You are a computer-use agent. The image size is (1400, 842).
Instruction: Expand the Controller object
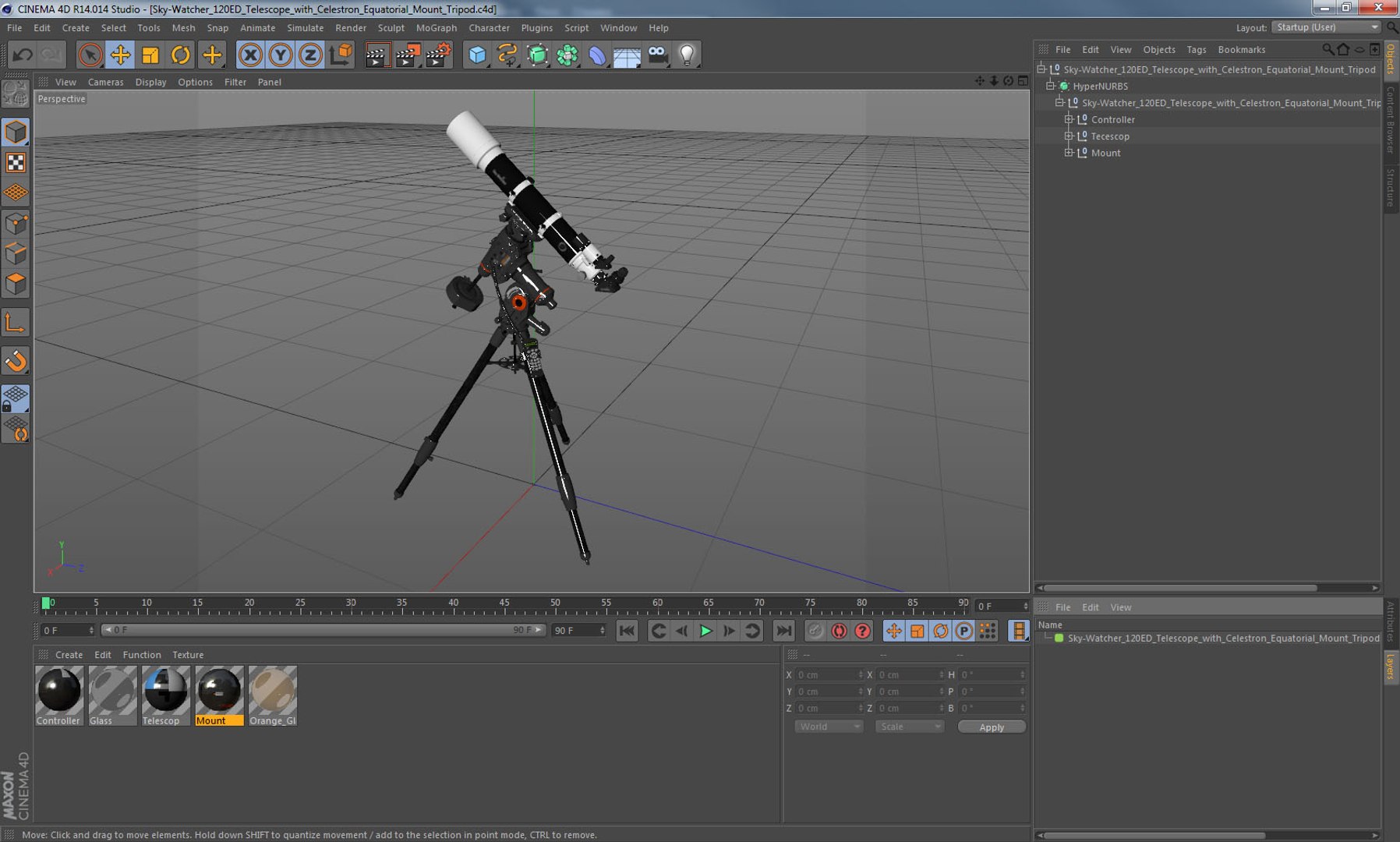point(1069,119)
